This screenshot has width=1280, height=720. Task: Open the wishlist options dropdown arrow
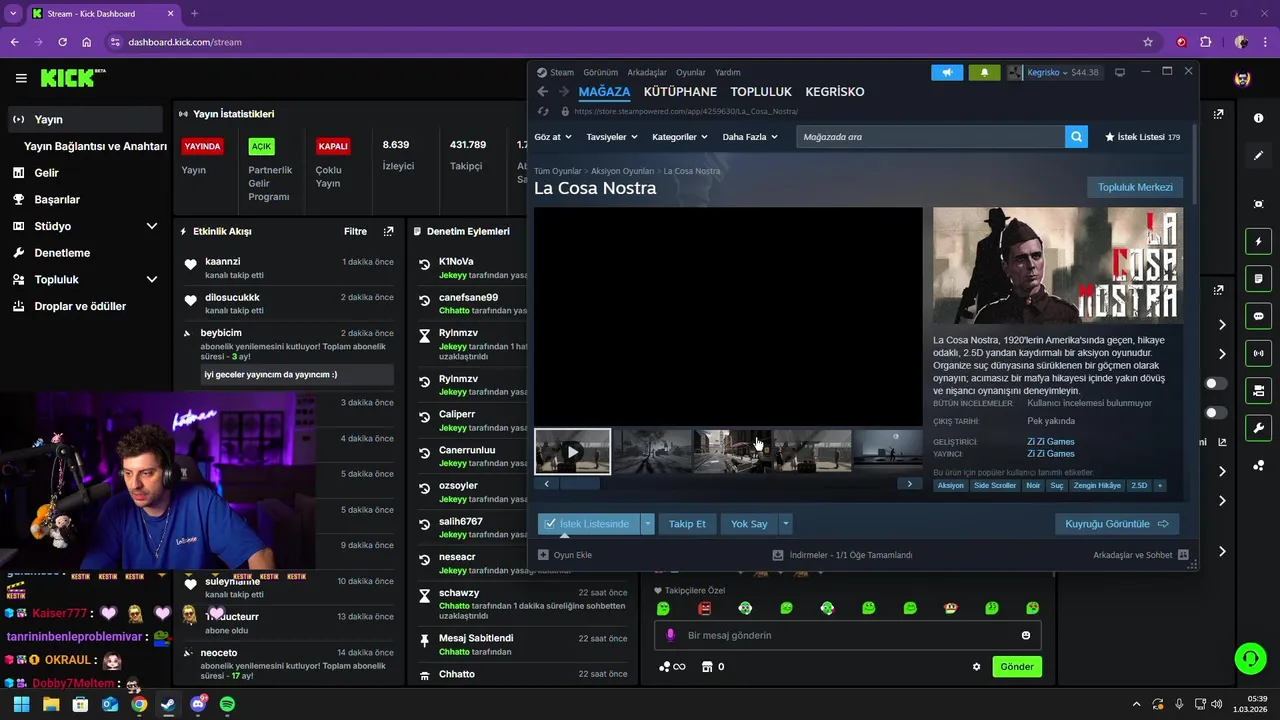tap(647, 524)
